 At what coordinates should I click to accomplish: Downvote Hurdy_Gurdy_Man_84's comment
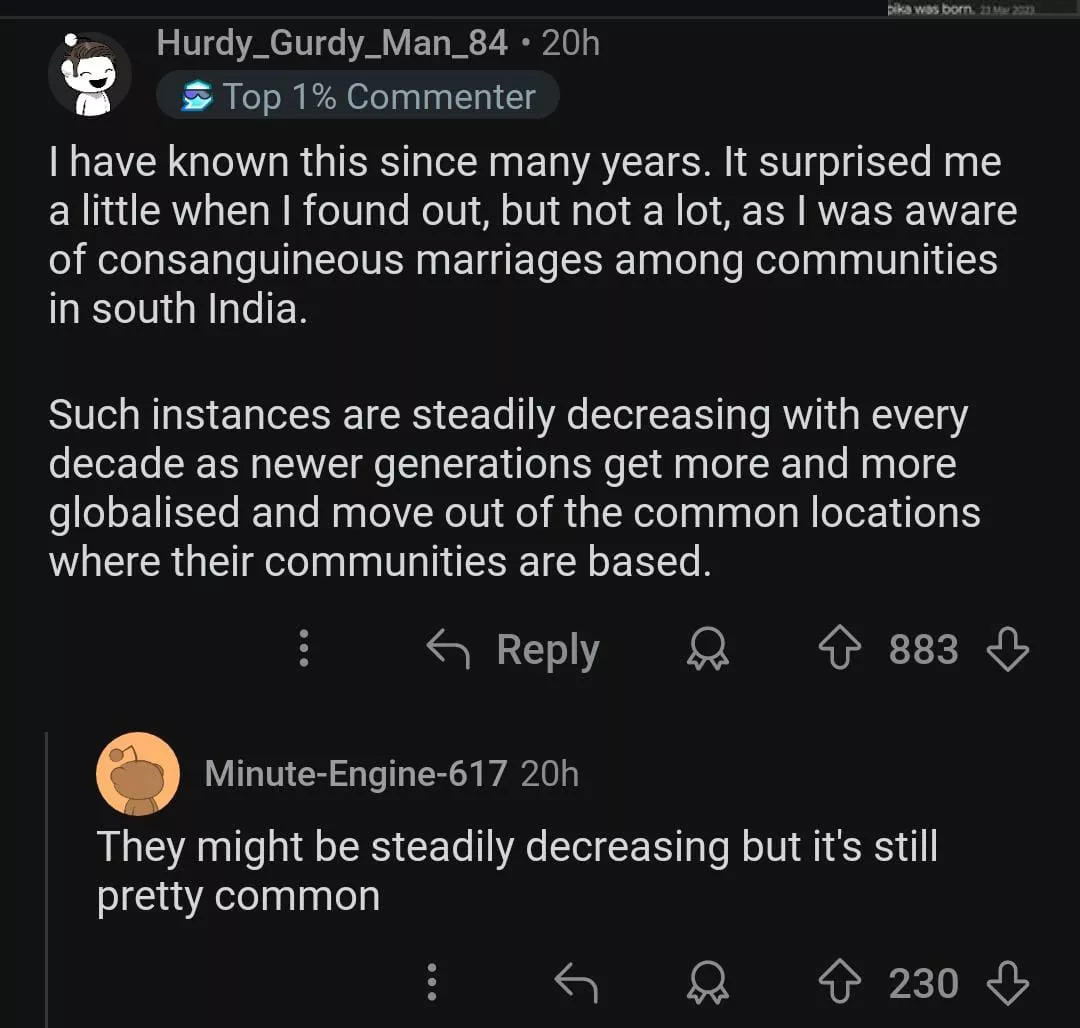1007,651
